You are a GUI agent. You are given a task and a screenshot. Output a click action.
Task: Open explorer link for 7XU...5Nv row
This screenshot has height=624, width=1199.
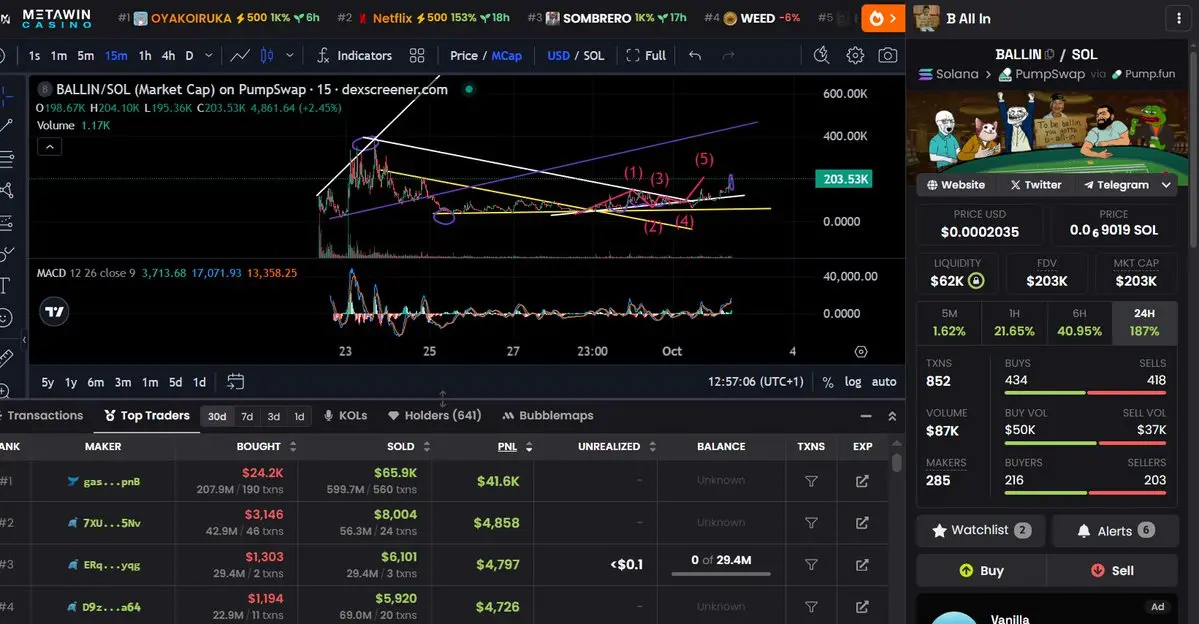click(x=862, y=523)
